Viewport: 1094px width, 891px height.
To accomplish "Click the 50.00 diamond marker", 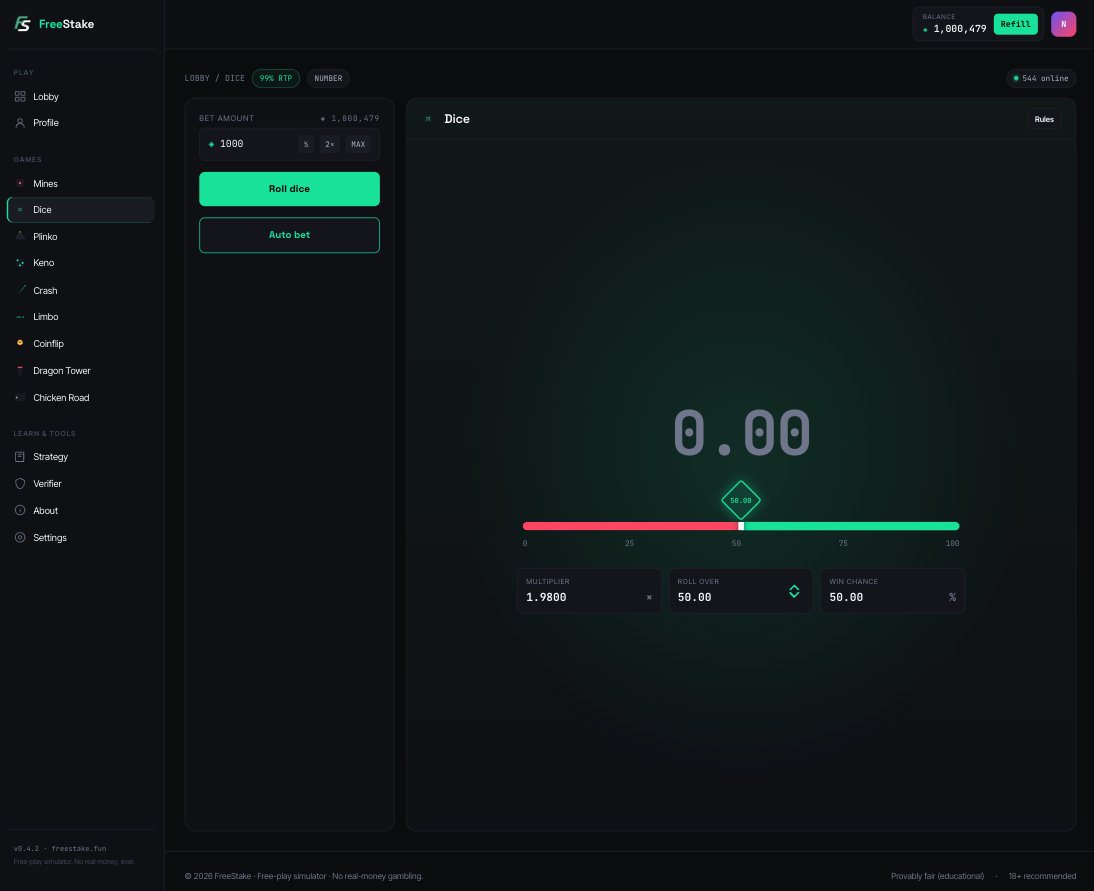I will [741, 500].
